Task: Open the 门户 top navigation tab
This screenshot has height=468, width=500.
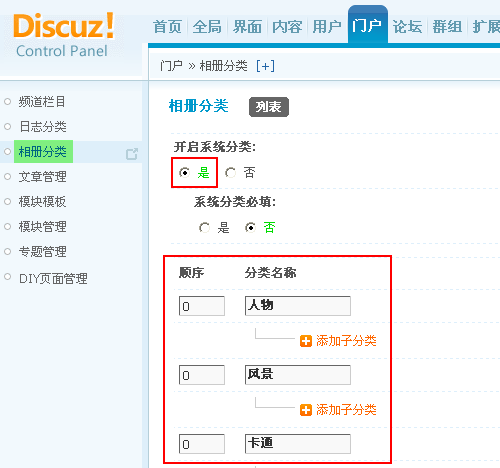Action: [x=367, y=26]
